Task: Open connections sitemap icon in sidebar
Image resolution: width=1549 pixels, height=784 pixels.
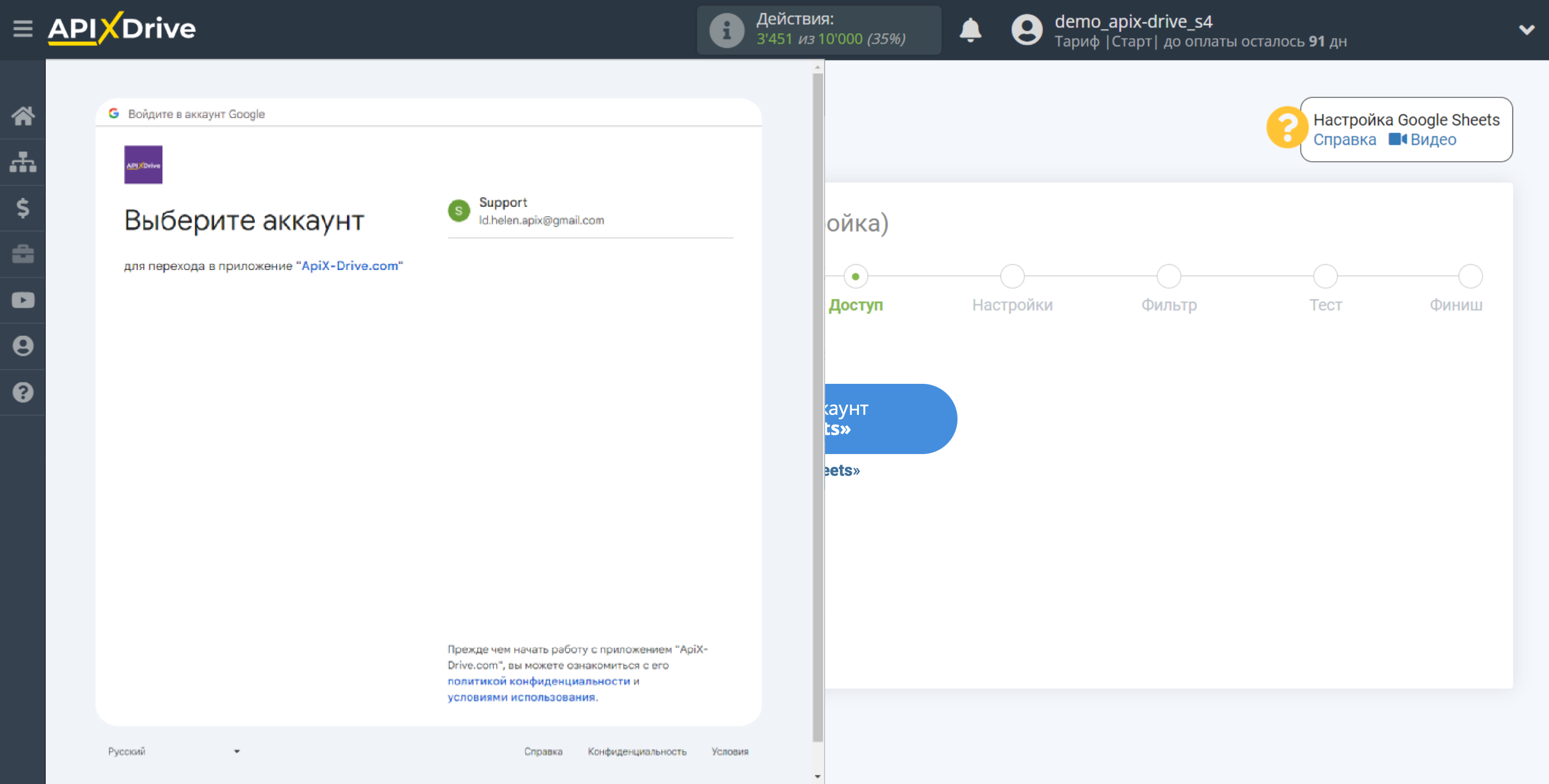Action: point(23,162)
